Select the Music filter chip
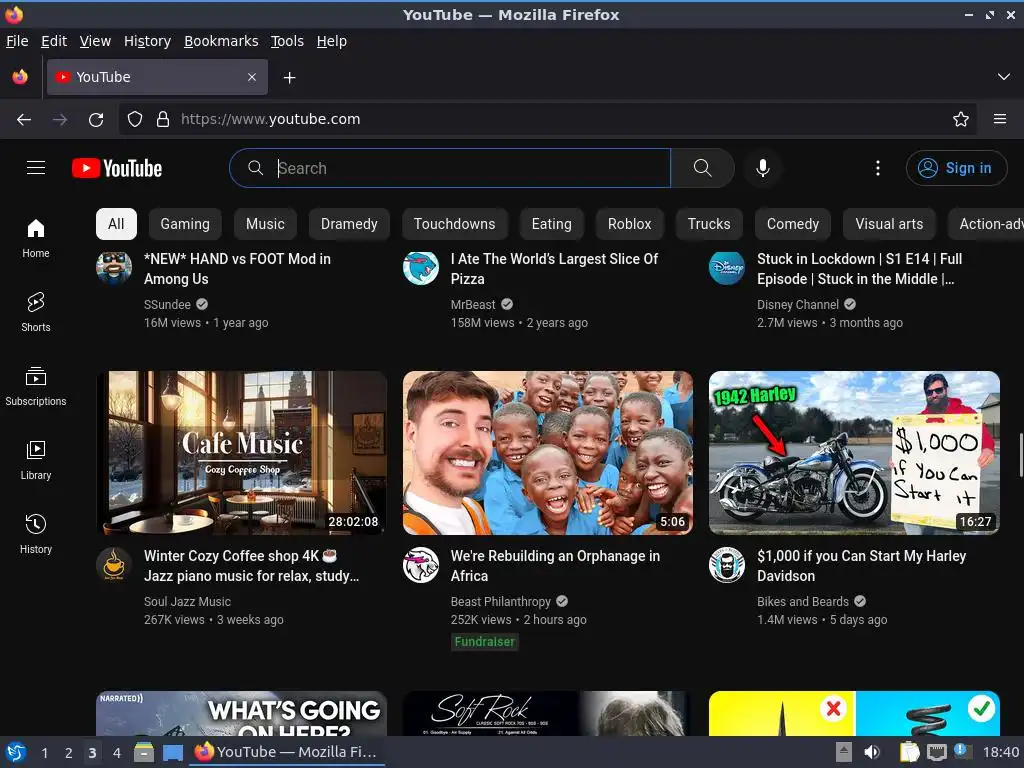The width and height of the screenshot is (1024, 768). [265, 224]
